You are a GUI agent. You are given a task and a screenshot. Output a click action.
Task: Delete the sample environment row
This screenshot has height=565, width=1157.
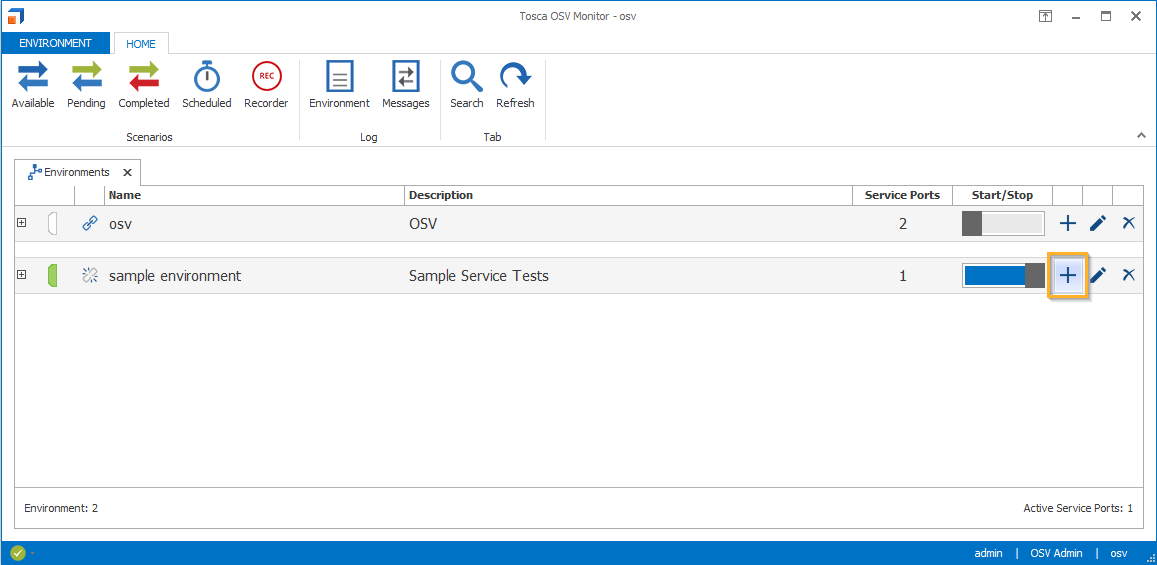tap(1128, 275)
